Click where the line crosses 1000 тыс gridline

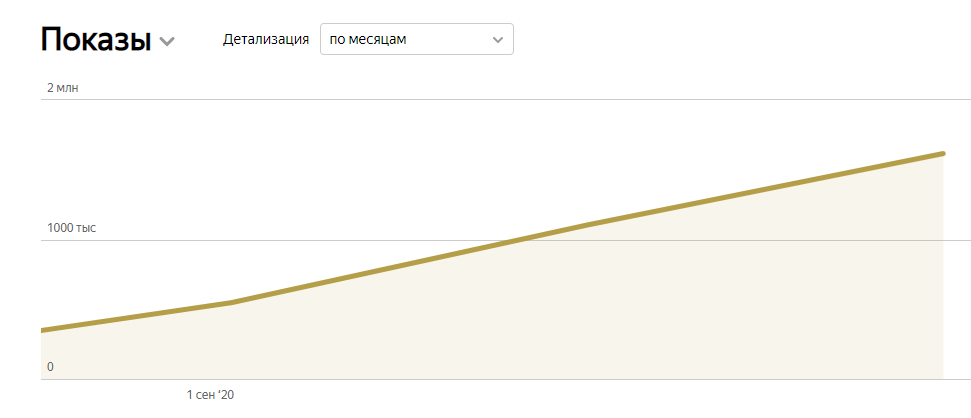[x=516, y=240]
